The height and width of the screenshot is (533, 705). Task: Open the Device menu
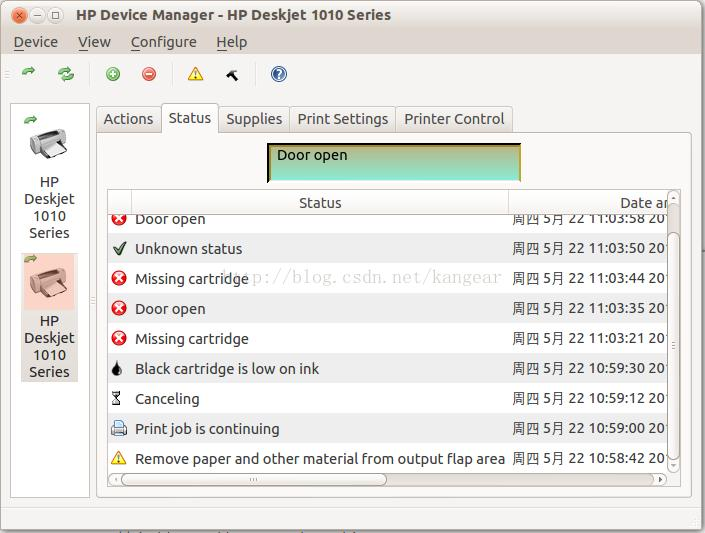coord(35,42)
